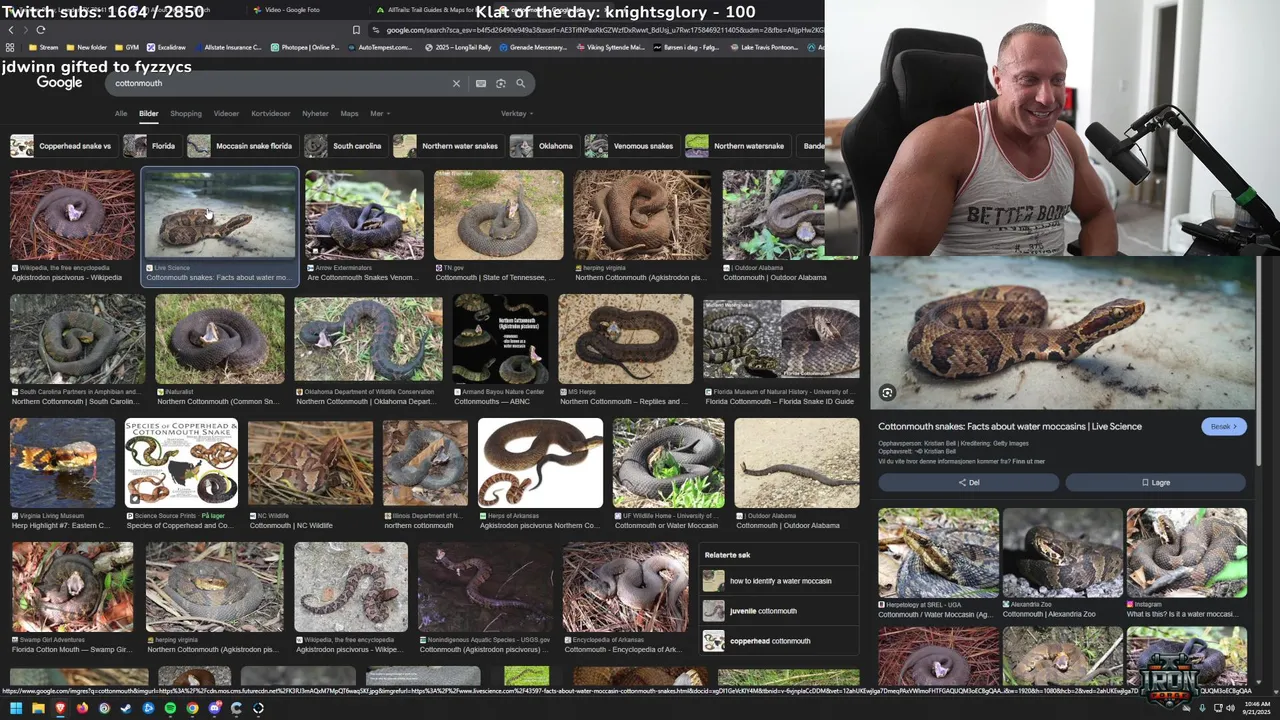Image resolution: width=1280 pixels, height=720 pixels.
Task: Start a Google Lens image search
Action: 501,83
